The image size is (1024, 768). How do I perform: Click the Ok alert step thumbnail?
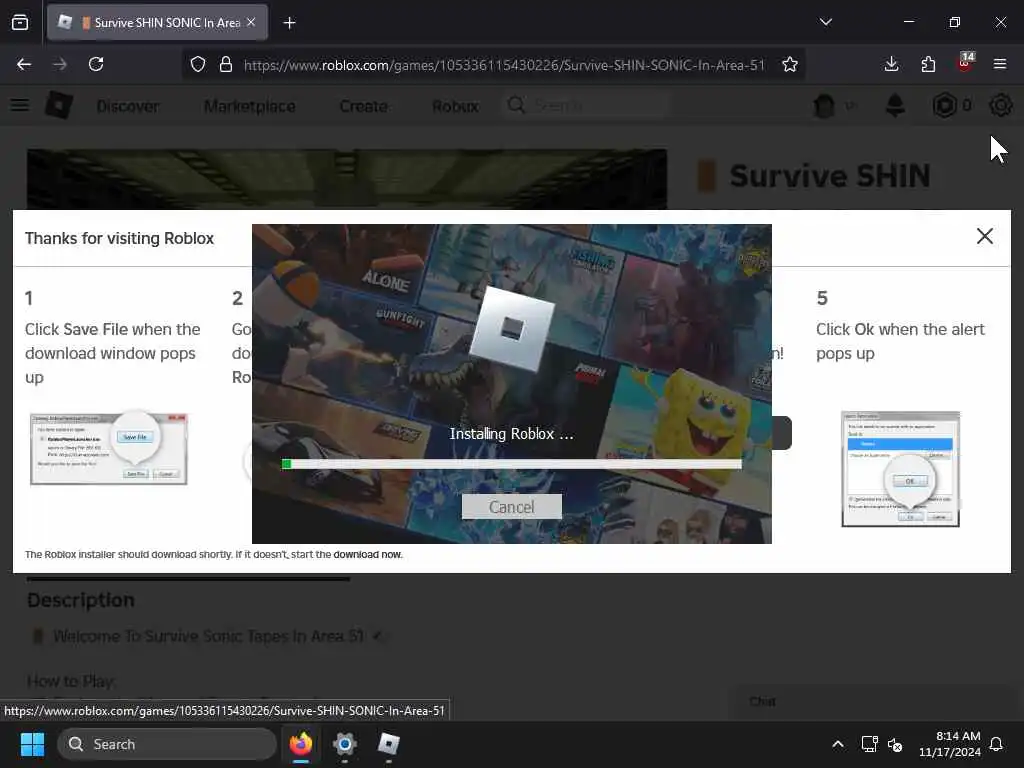pos(901,469)
